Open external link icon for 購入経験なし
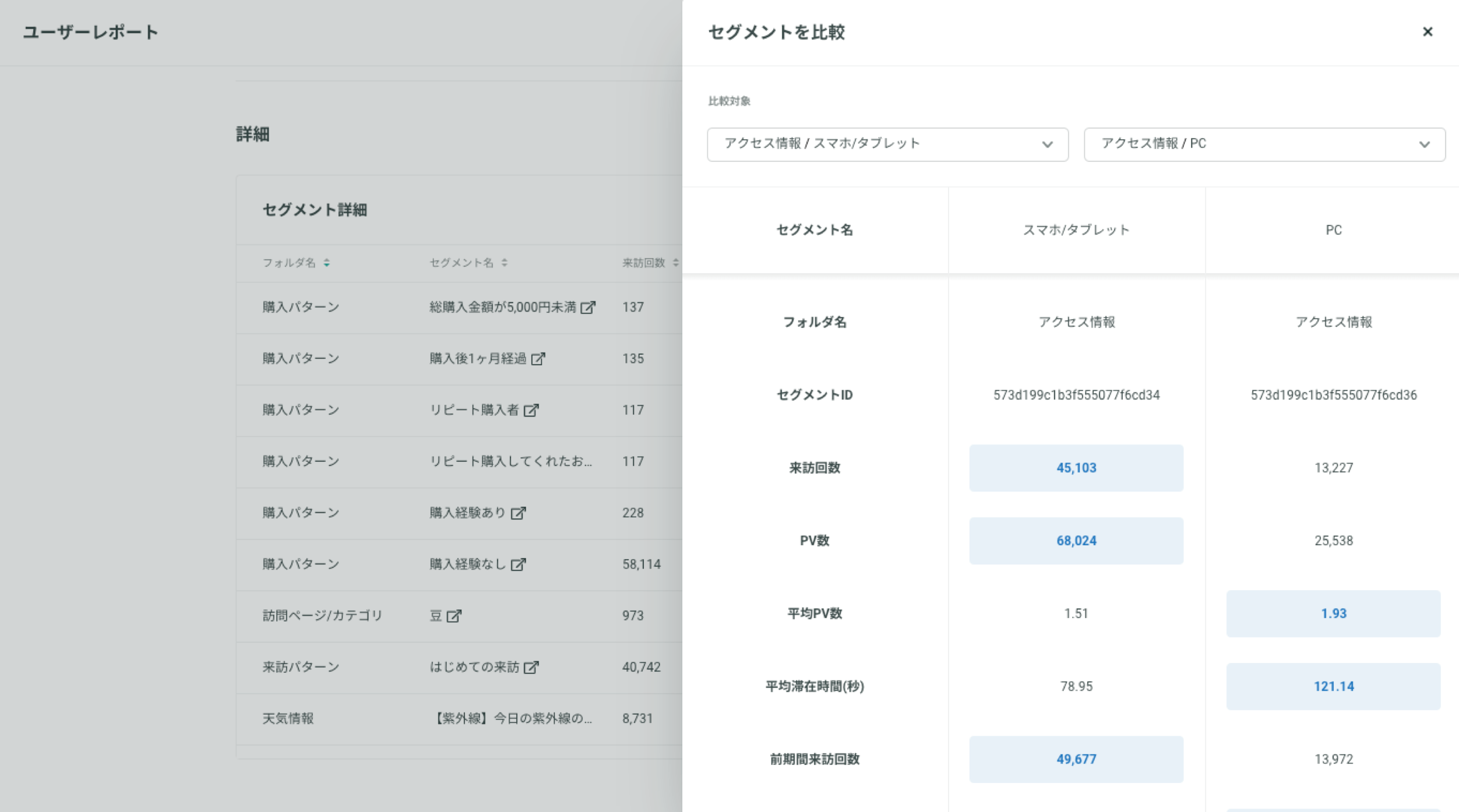The image size is (1459, 812). pyautogui.click(x=518, y=564)
